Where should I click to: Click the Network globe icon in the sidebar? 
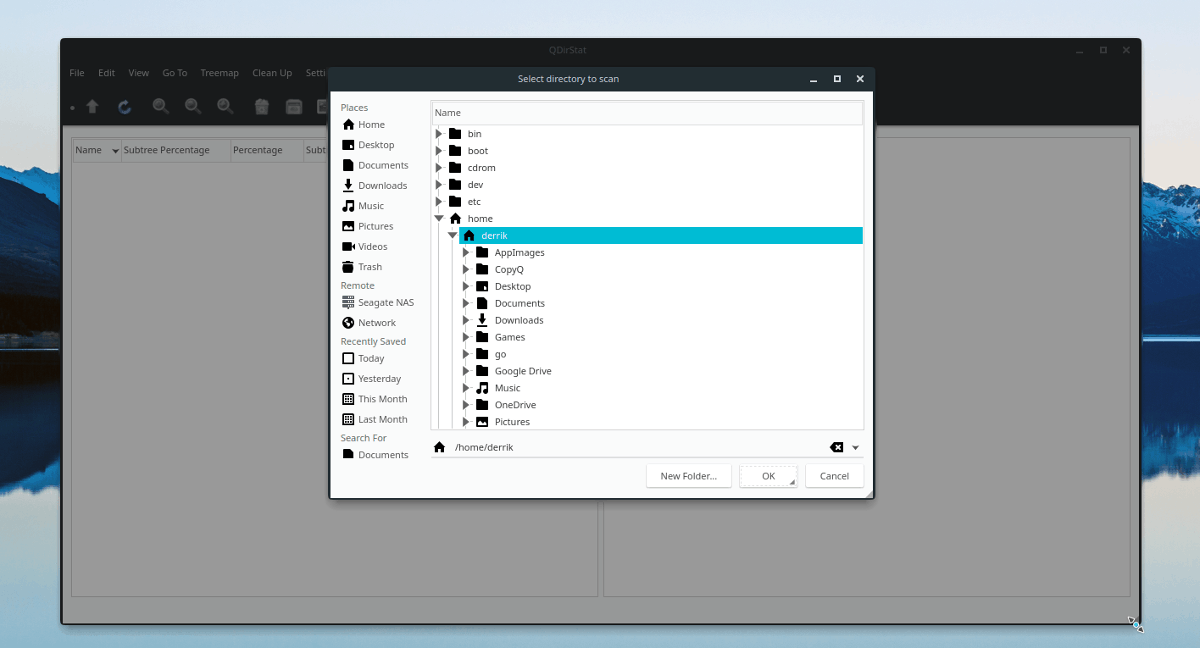pyautogui.click(x=346, y=322)
